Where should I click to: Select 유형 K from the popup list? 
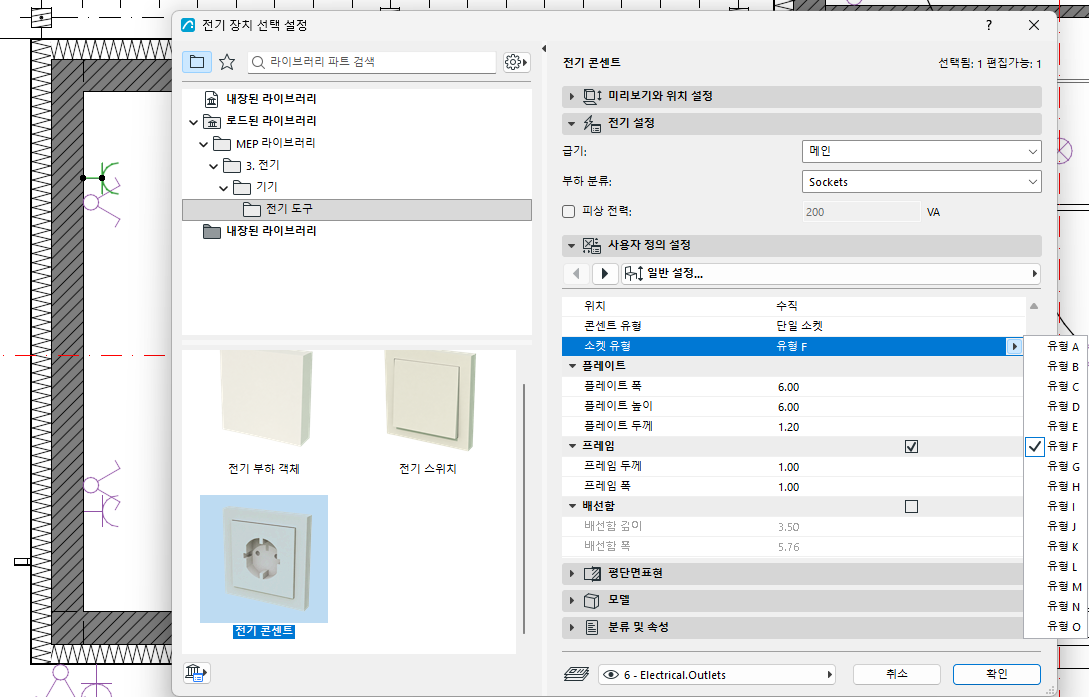(x=1056, y=546)
